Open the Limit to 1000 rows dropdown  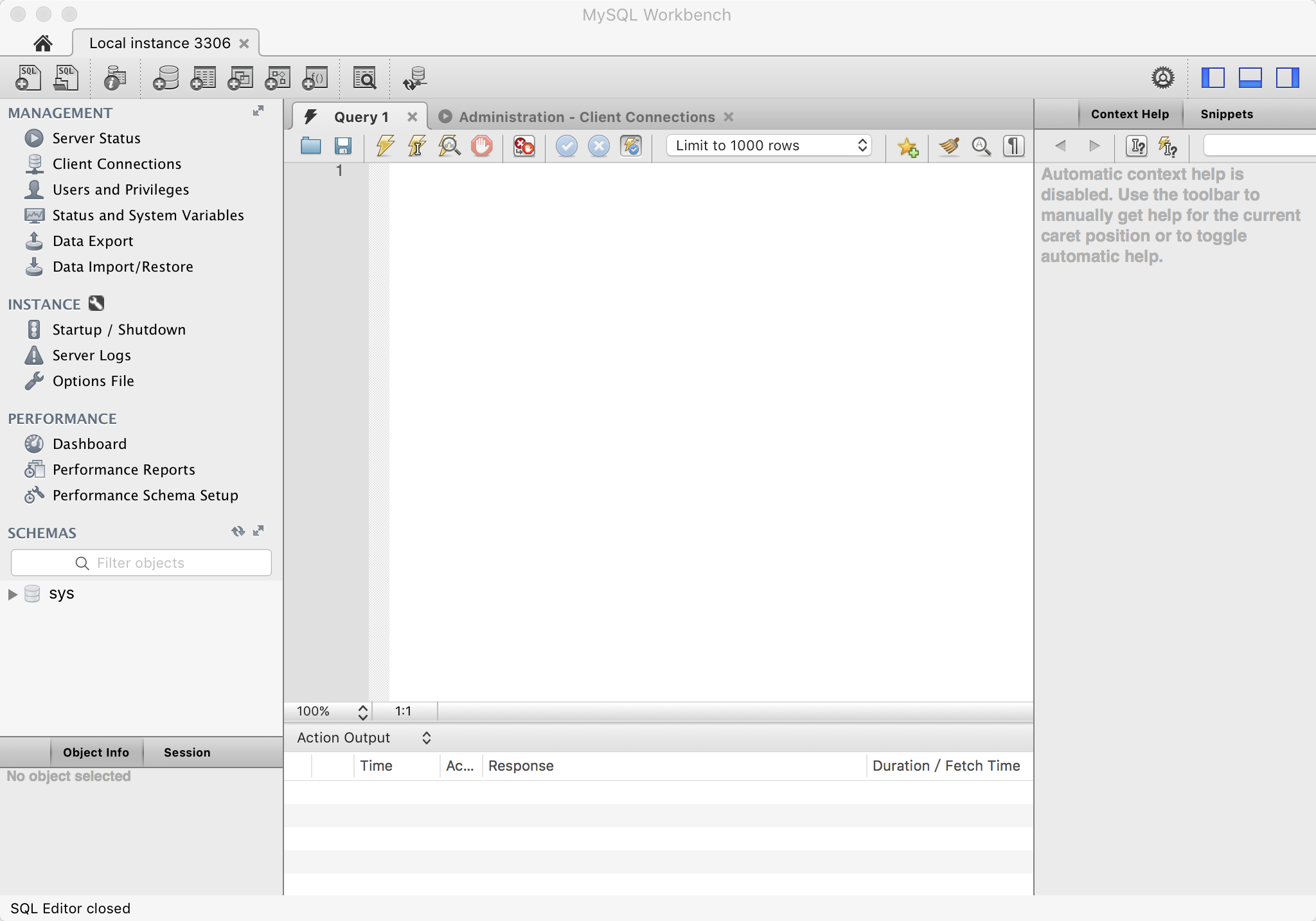coord(769,146)
